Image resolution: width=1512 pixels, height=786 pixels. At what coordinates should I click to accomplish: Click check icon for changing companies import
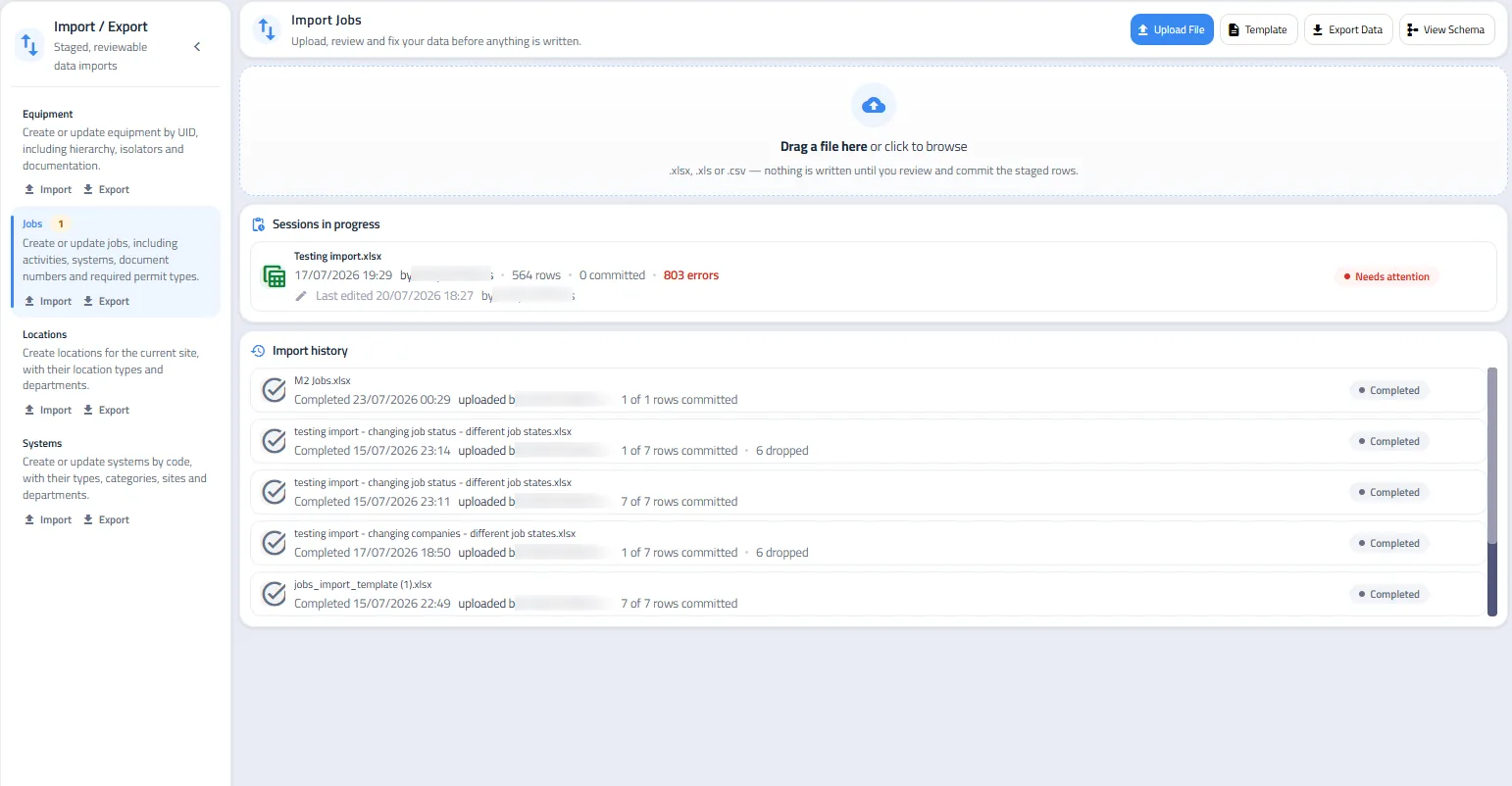275,543
